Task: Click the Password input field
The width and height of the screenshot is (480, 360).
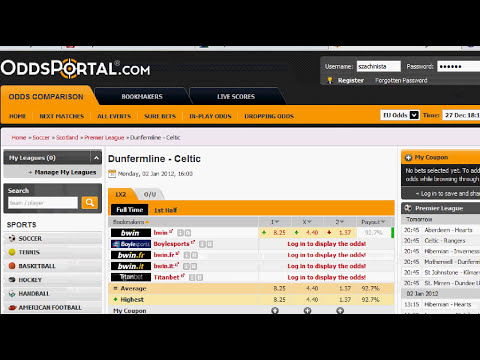Action: (459, 66)
